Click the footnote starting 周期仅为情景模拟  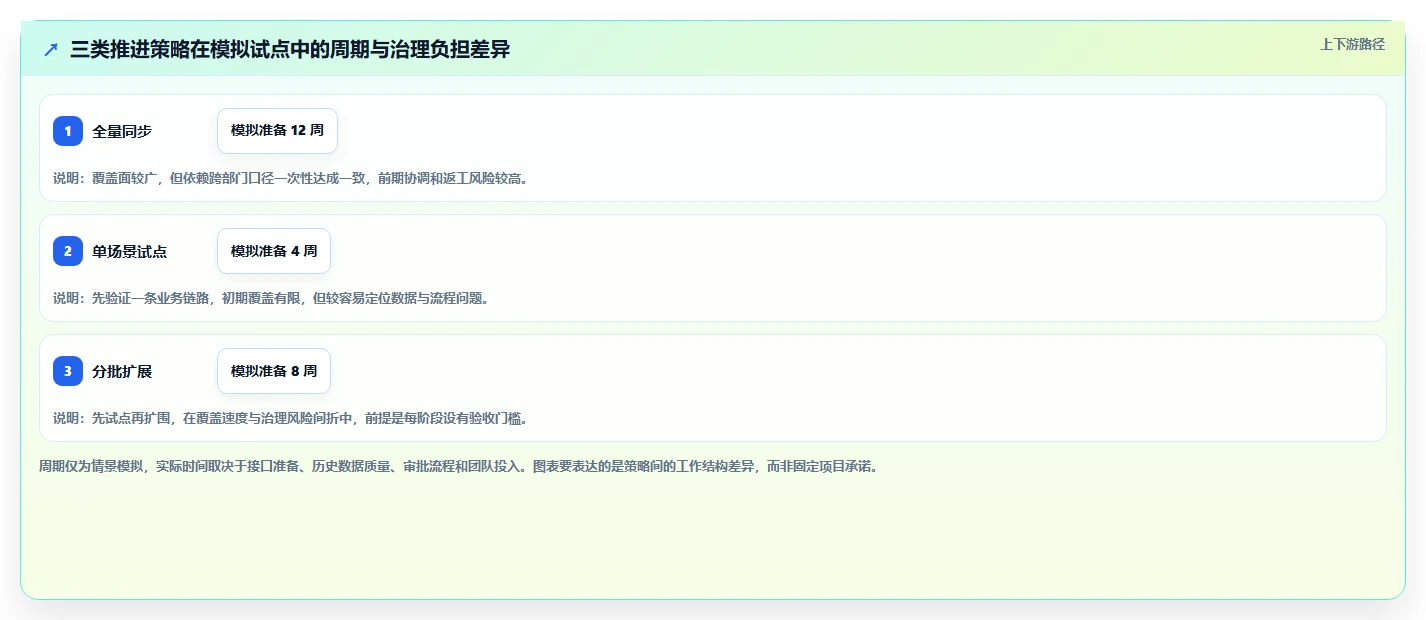pos(458,466)
